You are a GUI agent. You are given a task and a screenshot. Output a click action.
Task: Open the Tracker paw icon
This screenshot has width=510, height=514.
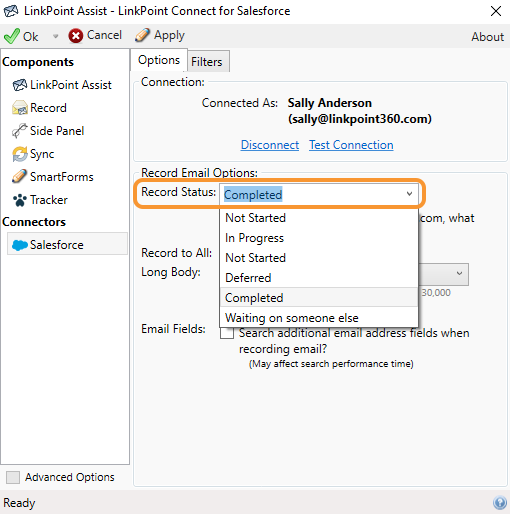(x=20, y=200)
